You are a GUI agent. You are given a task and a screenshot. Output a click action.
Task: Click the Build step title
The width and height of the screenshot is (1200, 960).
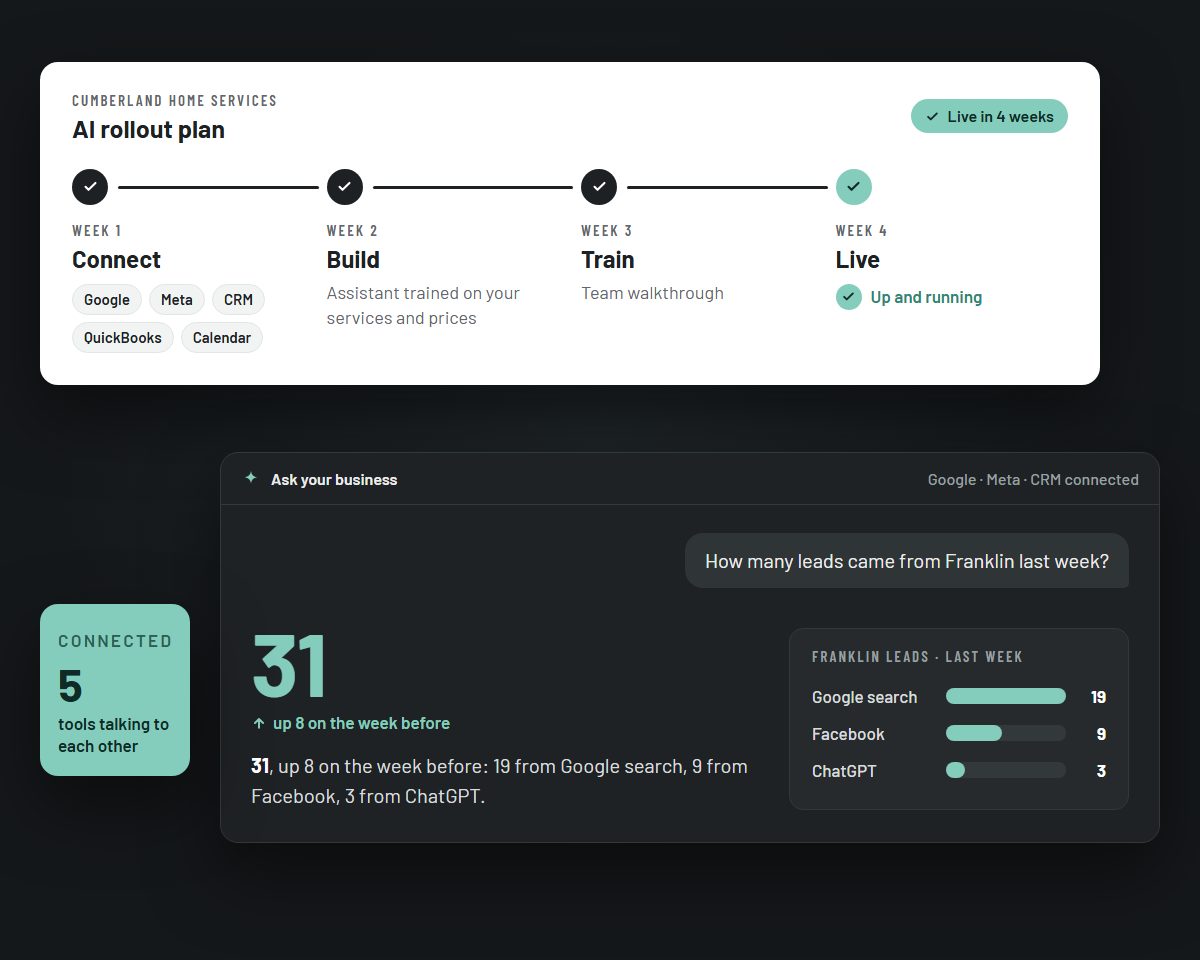pos(353,260)
